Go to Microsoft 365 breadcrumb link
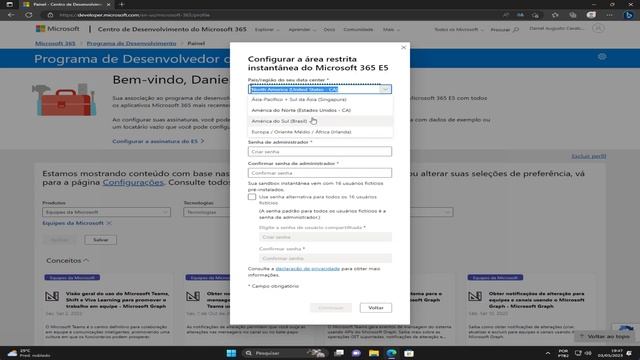The height and width of the screenshot is (360, 640). pyautogui.click(x=55, y=43)
